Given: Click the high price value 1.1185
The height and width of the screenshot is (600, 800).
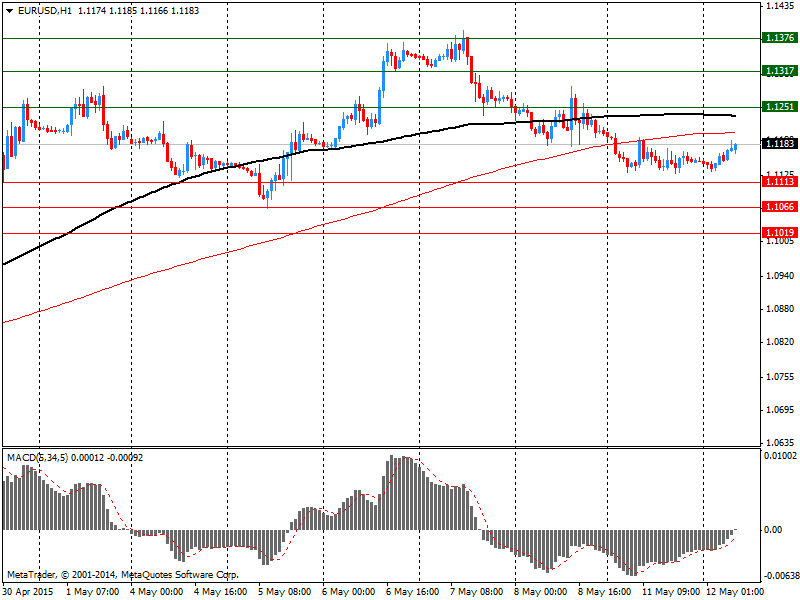Looking at the screenshot, I should click(123, 11).
